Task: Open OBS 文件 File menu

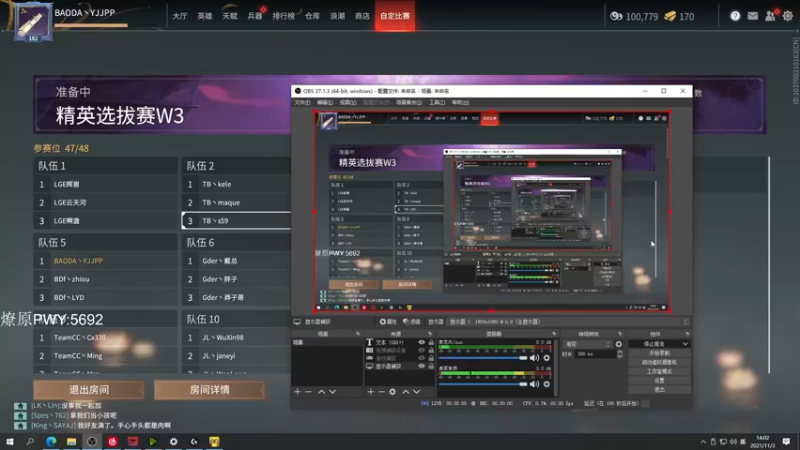Action: 302,103
